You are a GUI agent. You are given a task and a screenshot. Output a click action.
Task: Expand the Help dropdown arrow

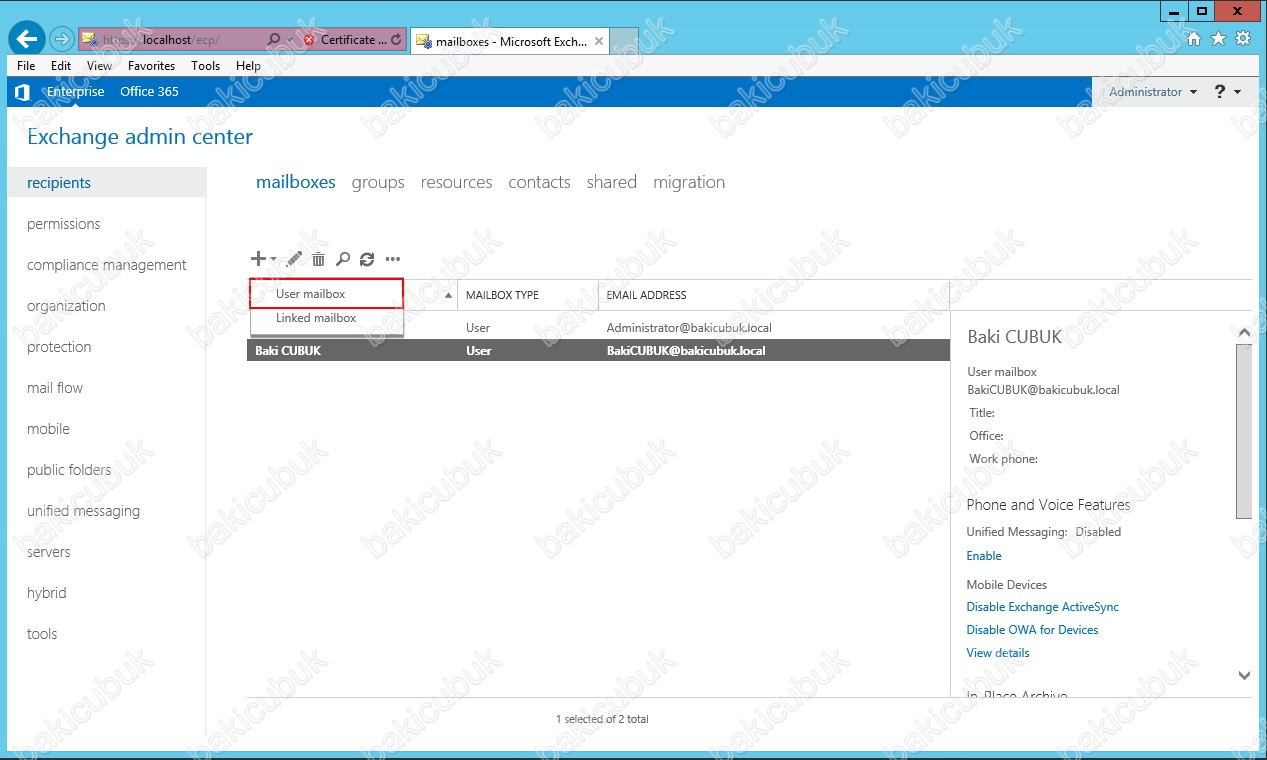[x=1238, y=92]
